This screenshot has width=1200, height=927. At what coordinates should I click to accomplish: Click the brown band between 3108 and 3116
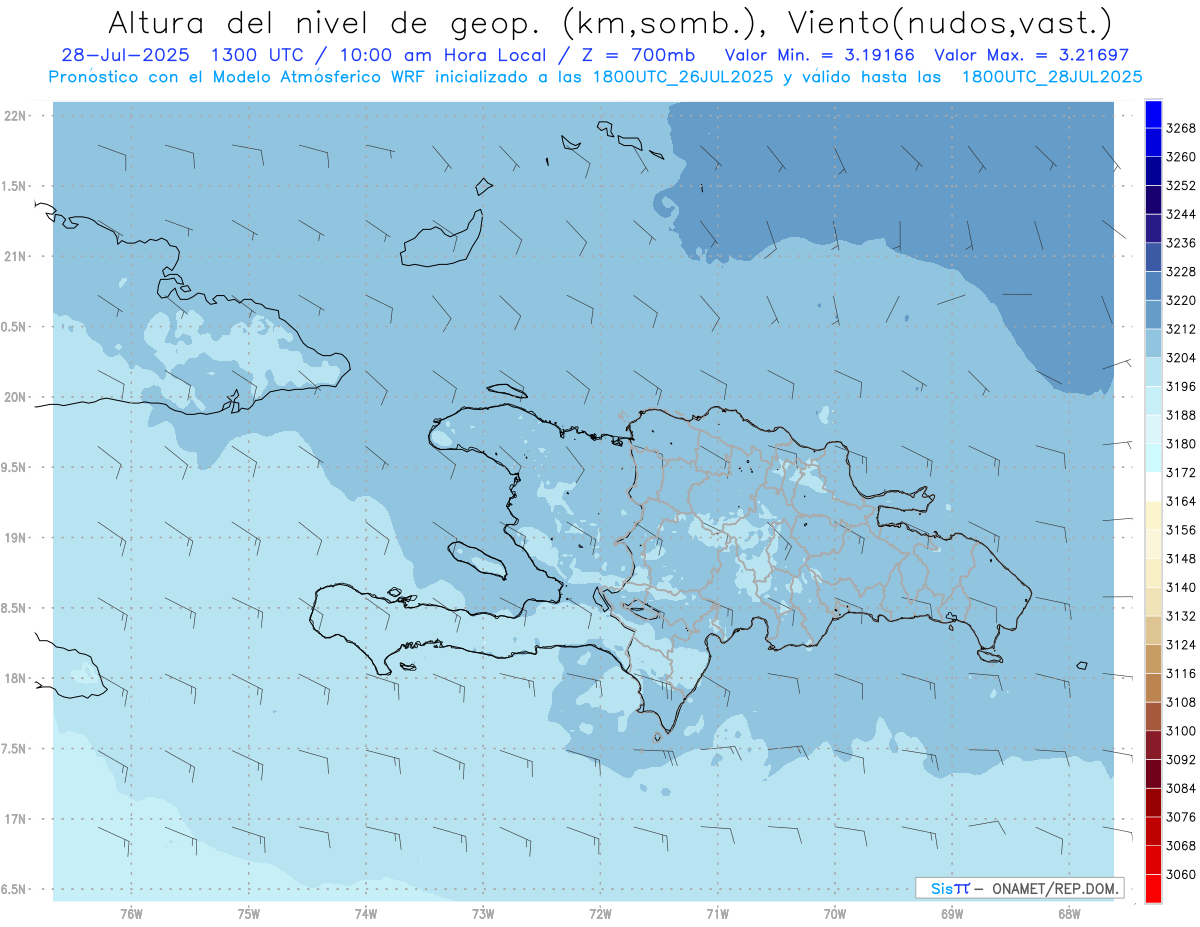click(x=1153, y=687)
